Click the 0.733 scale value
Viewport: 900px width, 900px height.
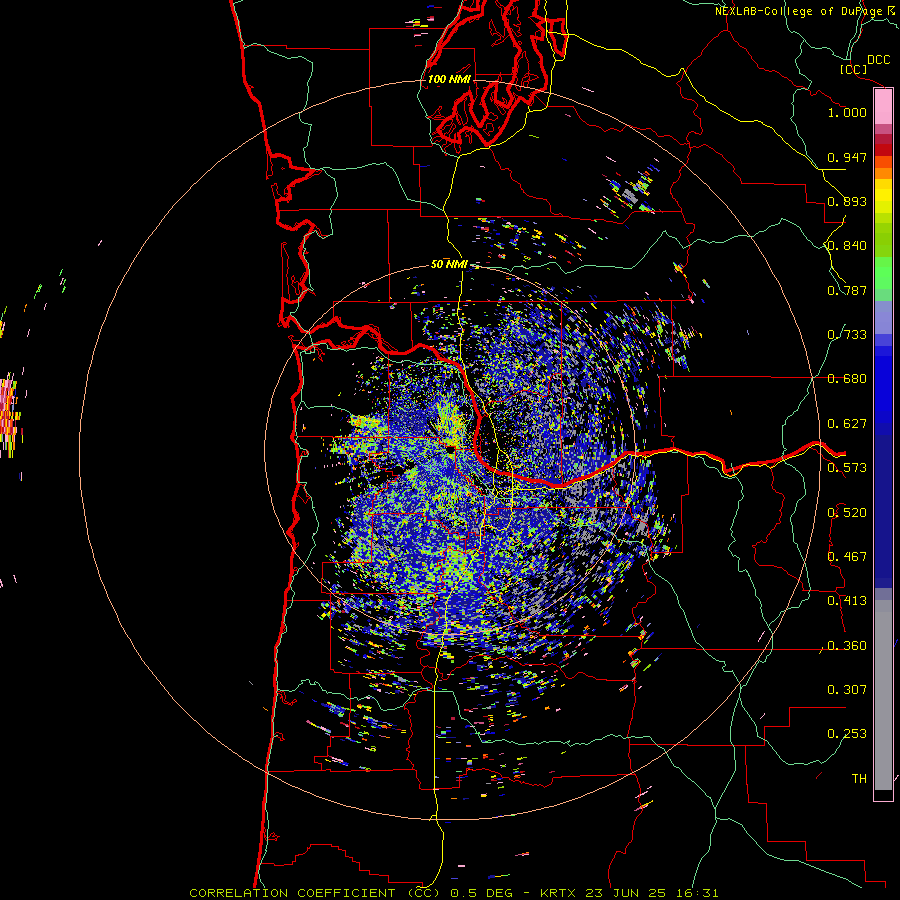(847, 335)
